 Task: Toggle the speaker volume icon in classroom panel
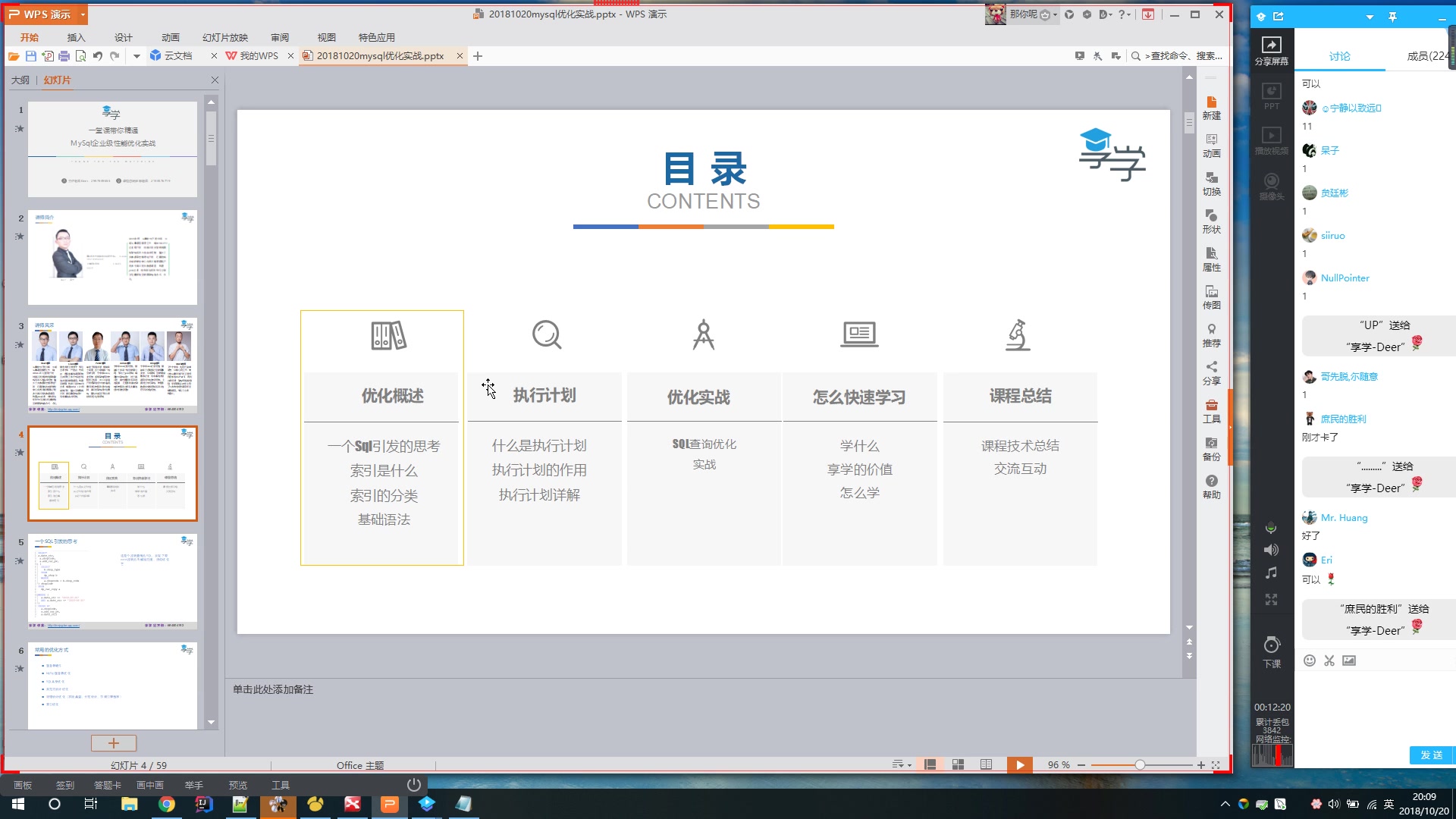[x=1272, y=550]
